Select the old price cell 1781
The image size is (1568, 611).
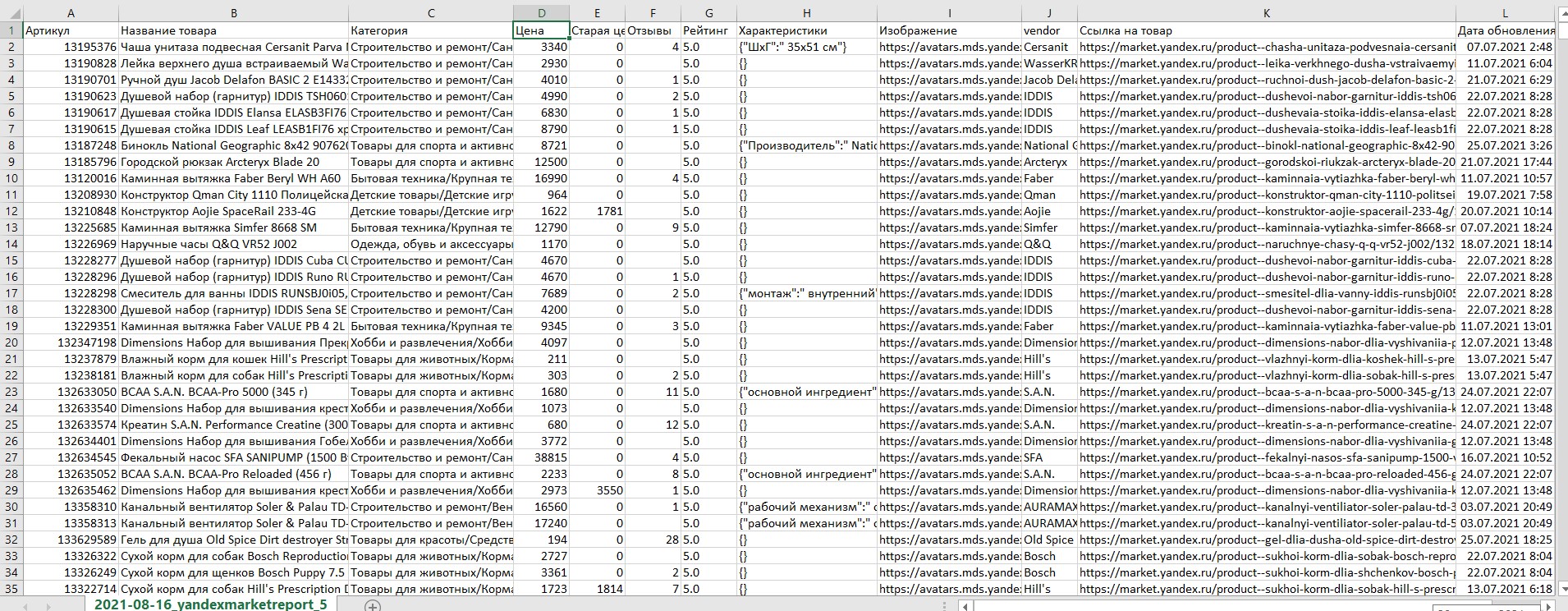(597, 211)
